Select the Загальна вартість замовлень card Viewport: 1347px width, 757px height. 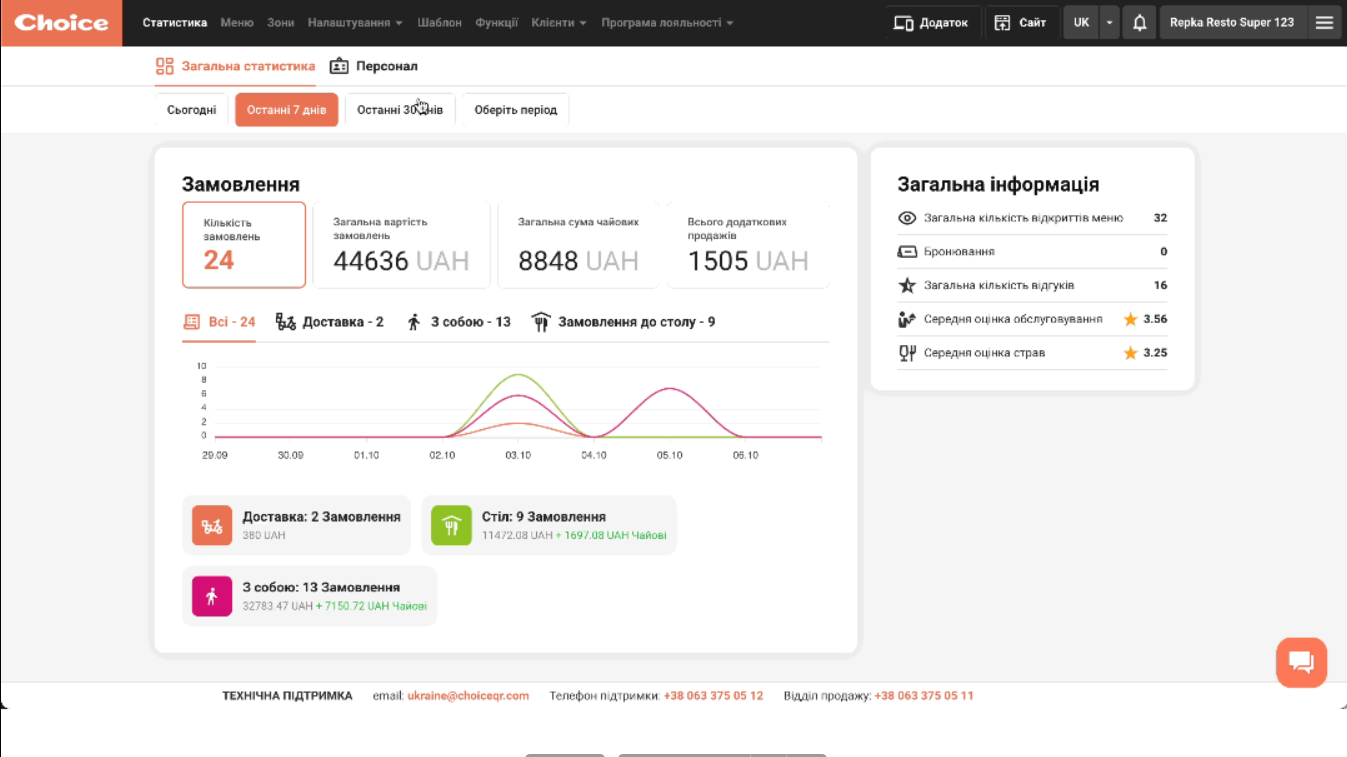click(401, 245)
